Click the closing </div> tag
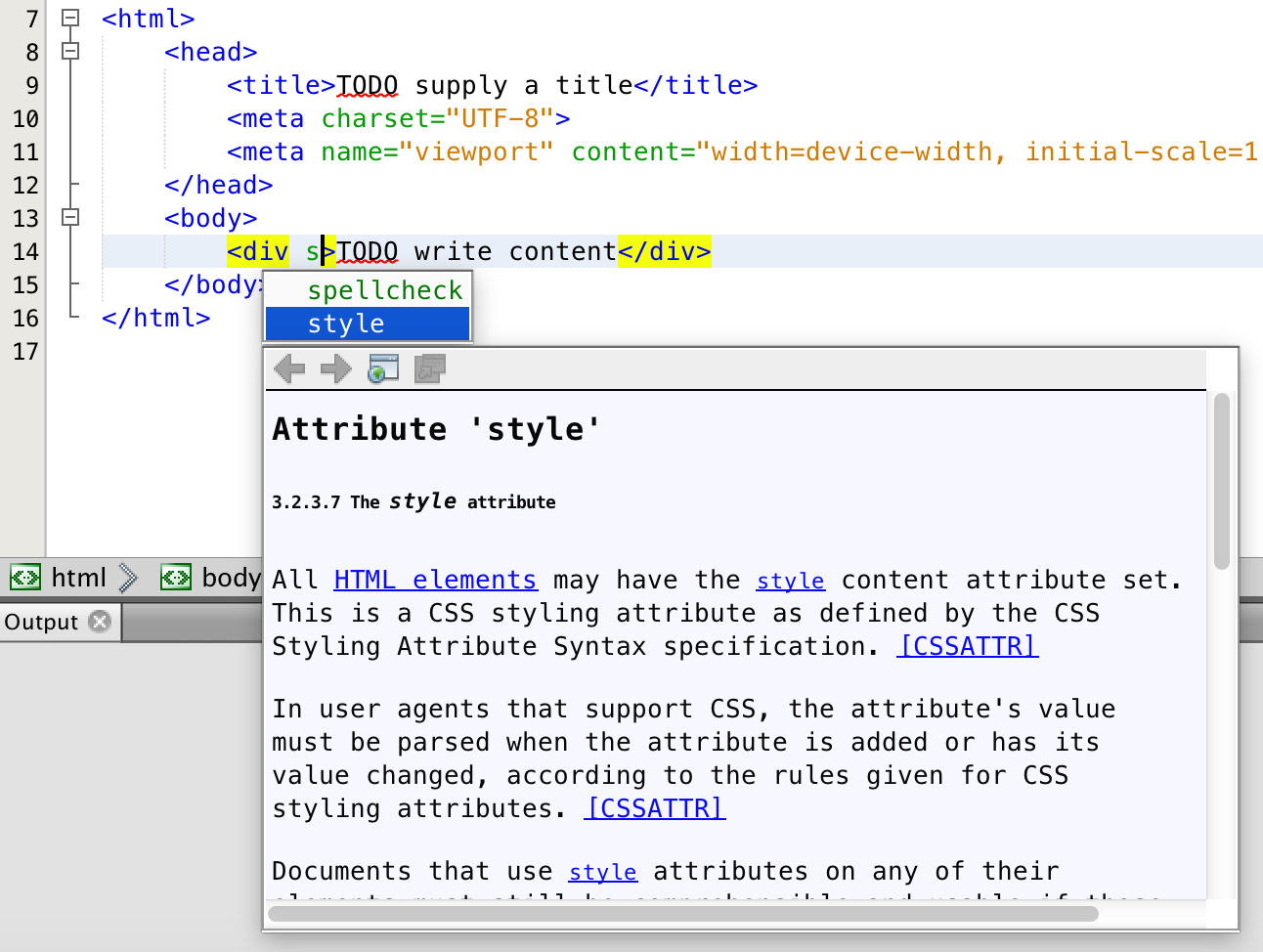Viewport: 1263px width, 952px height. pos(665,251)
